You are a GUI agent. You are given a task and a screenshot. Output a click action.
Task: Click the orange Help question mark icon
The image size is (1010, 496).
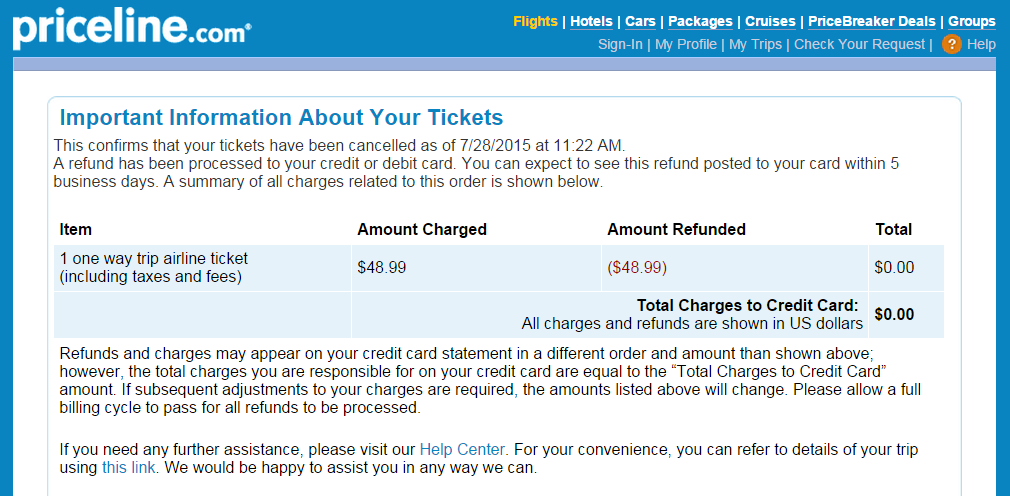click(x=951, y=44)
